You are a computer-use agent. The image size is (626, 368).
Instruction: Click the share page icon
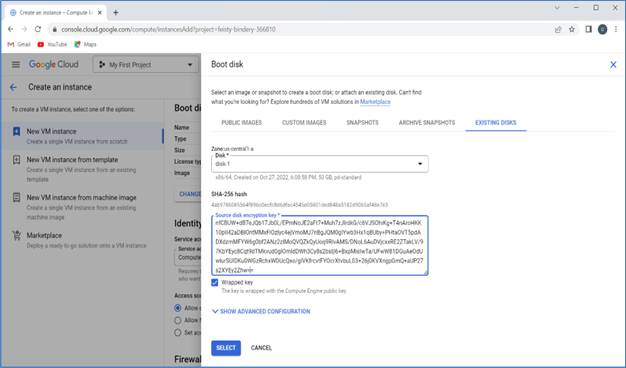(558, 29)
